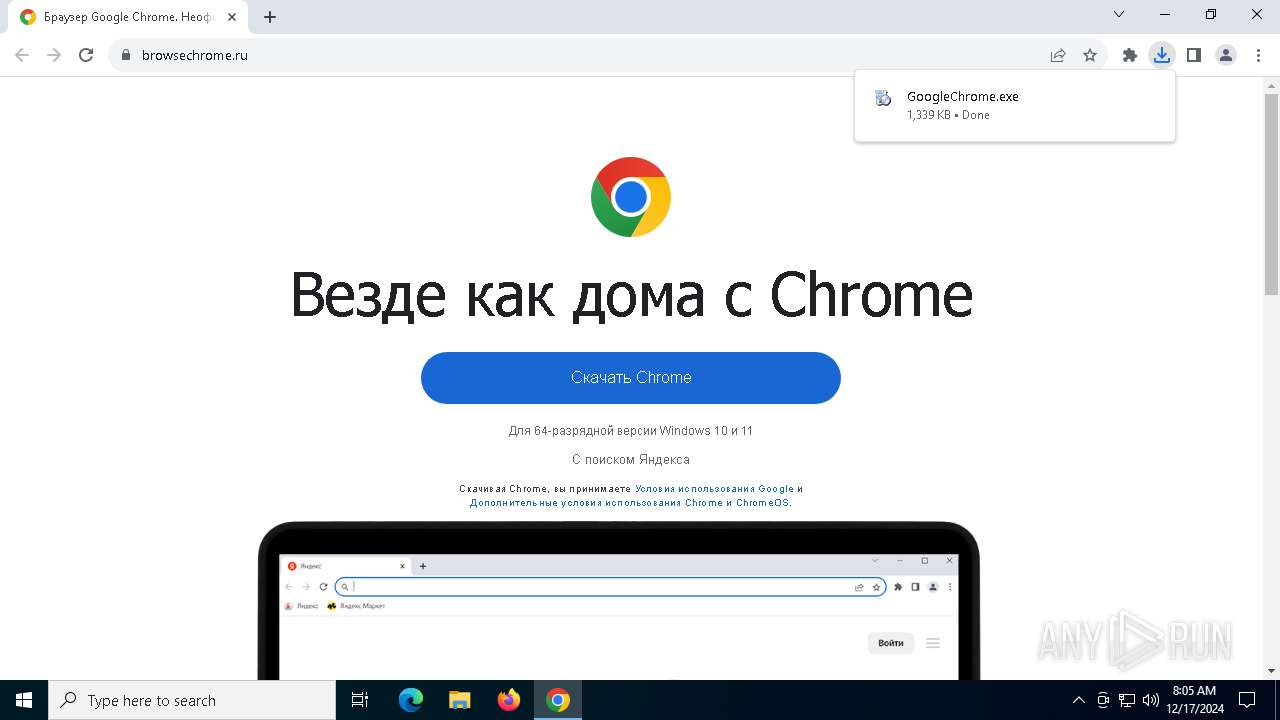Click the browser forward arrow

(x=54, y=55)
